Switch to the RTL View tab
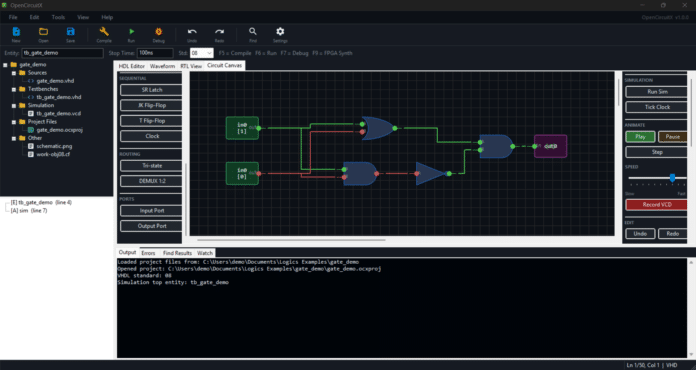Viewport: 696px width, 370px height. pyautogui.click(x=191, y=66)
